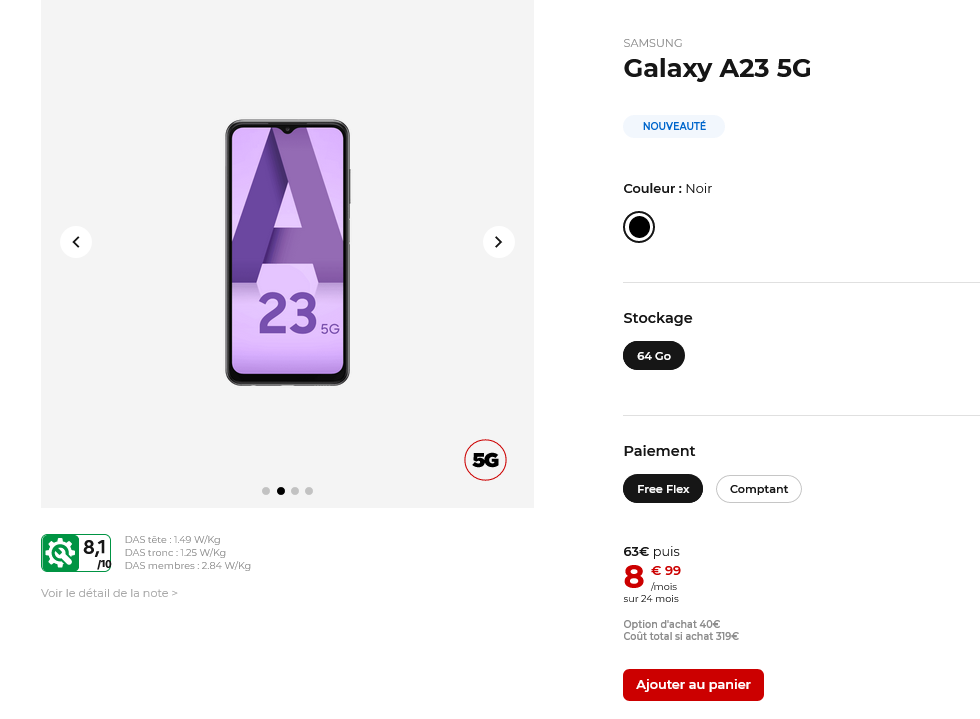Select the first carousel dot
The image size is (980, 719).
point(266,491)
